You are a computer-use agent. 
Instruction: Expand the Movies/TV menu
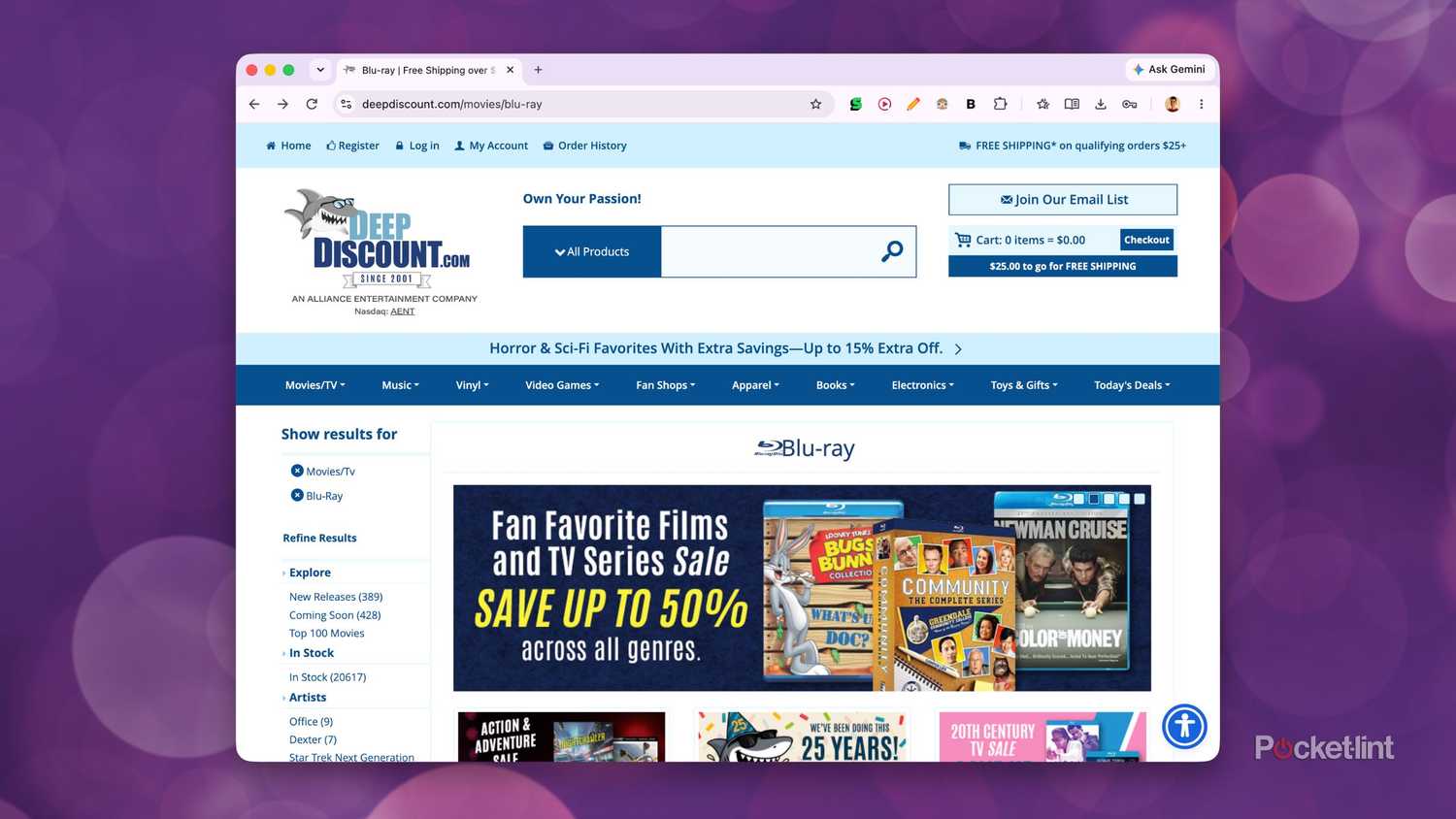(314, 385)
